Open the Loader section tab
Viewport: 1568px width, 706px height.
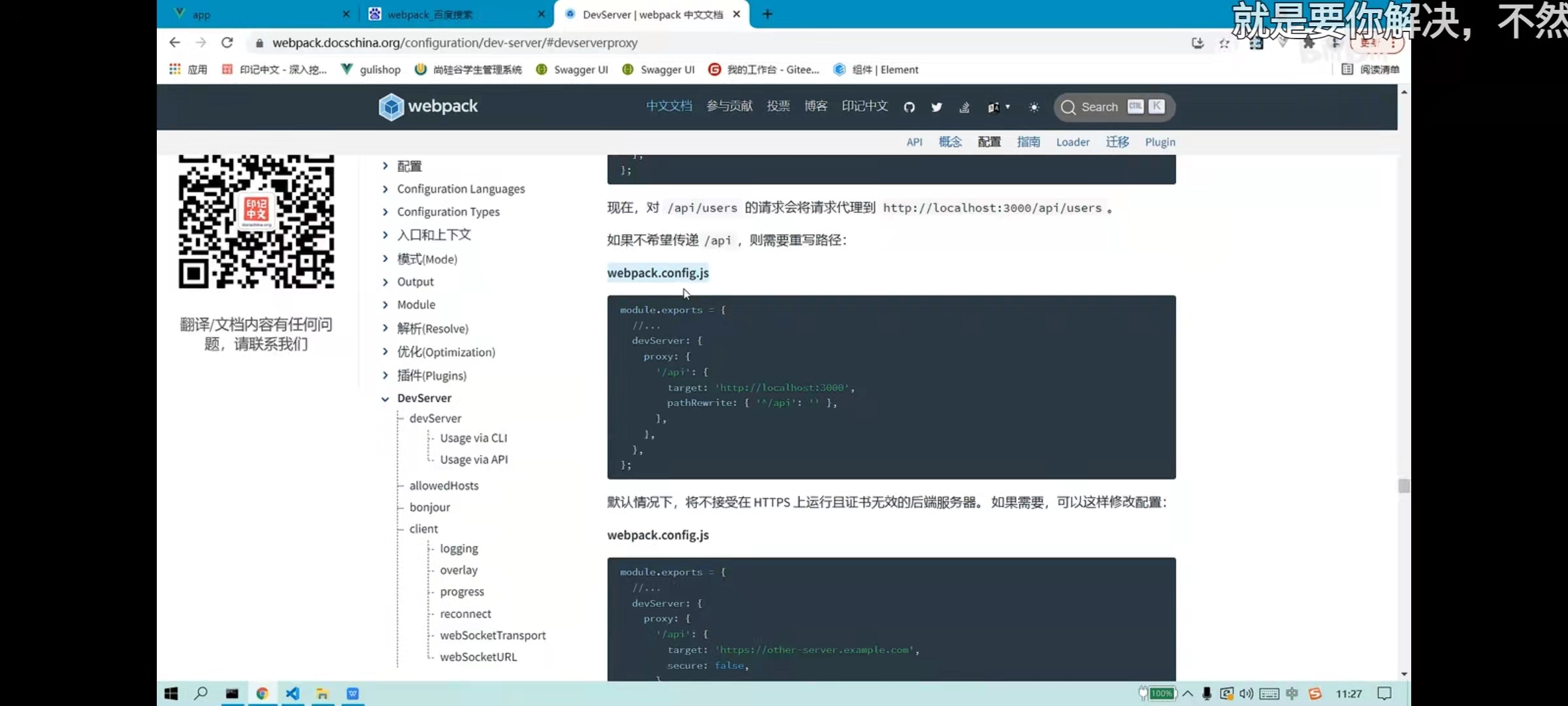[1072, 142]
